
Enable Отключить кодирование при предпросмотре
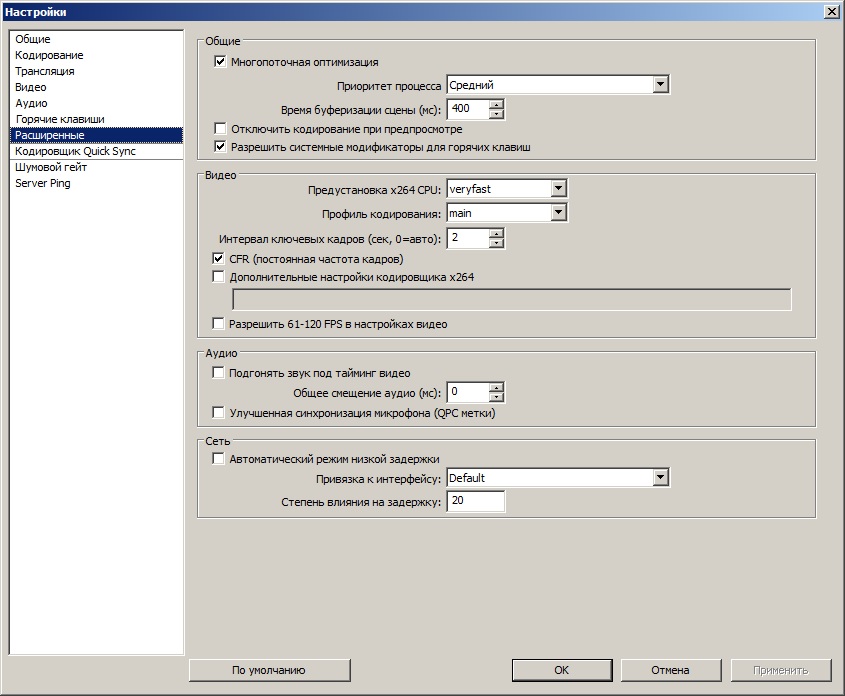point(220,128)
